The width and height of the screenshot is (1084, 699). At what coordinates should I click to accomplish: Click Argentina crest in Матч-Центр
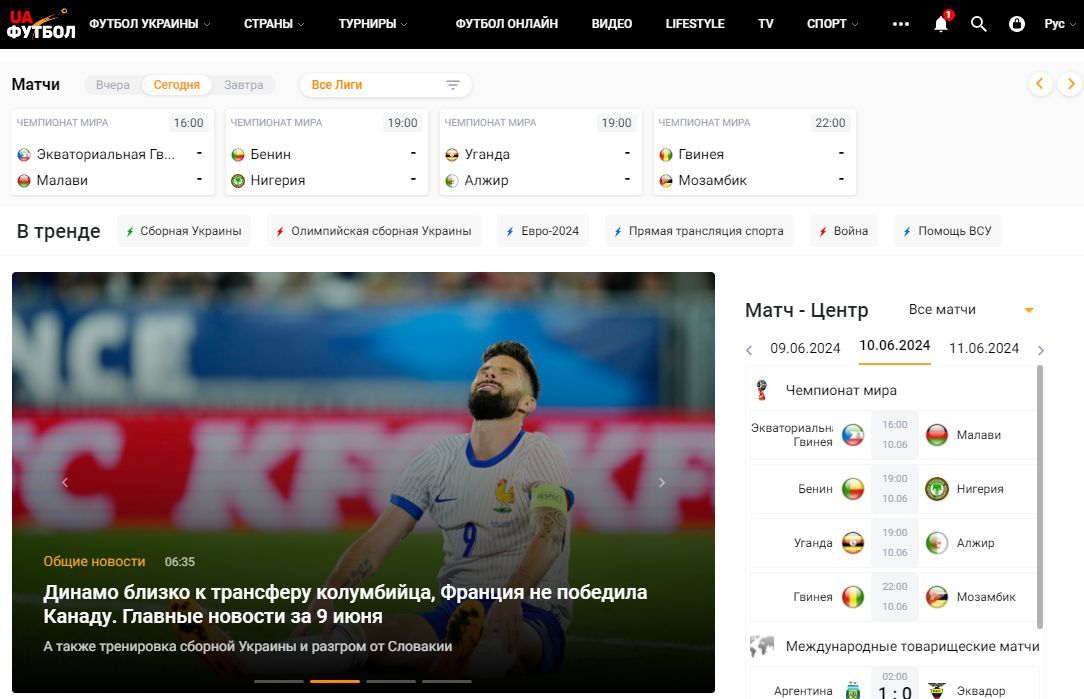tap(853, 690)
